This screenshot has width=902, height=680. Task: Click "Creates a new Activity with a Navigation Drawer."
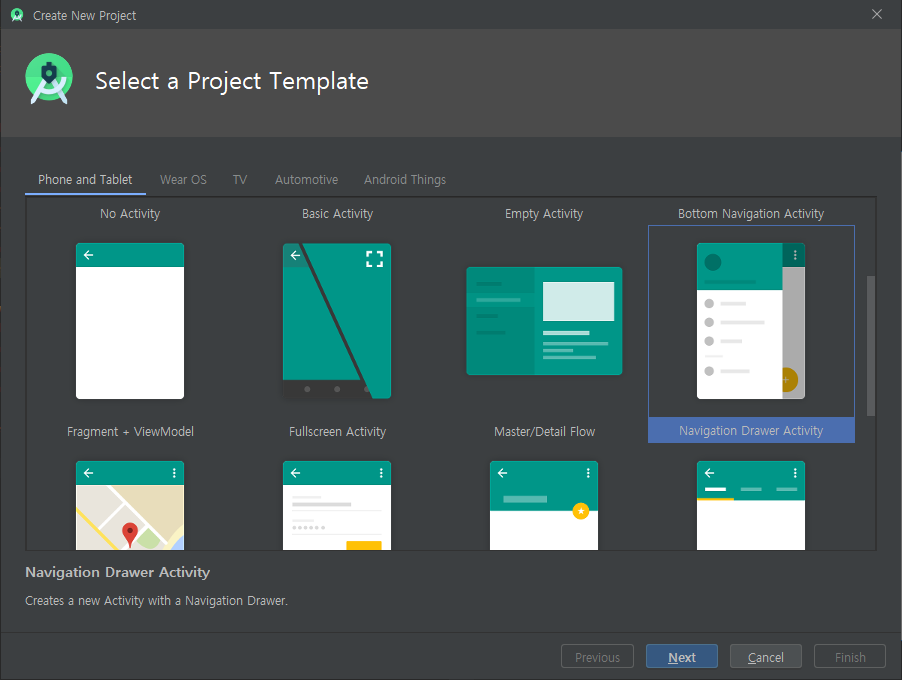pyautogui.click(x=156, y=601)
